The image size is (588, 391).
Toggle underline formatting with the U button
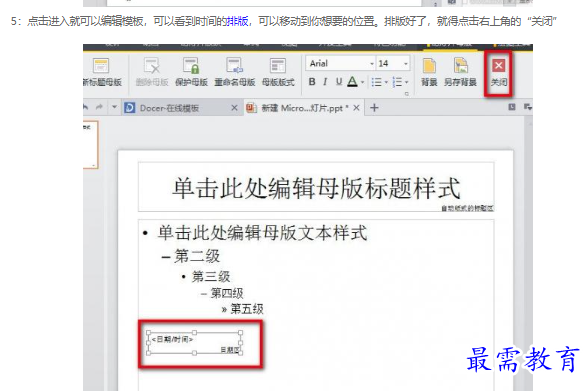(339, 82)
